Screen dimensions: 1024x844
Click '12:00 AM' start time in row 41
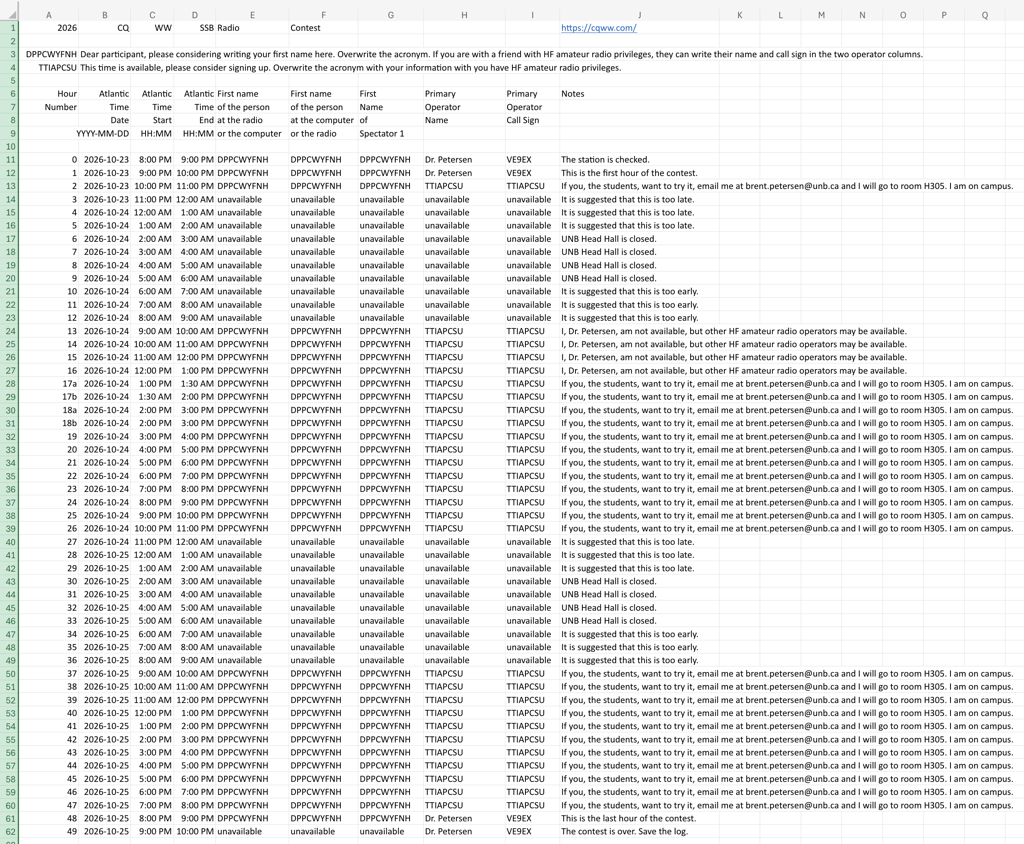(x=153, y=555)
